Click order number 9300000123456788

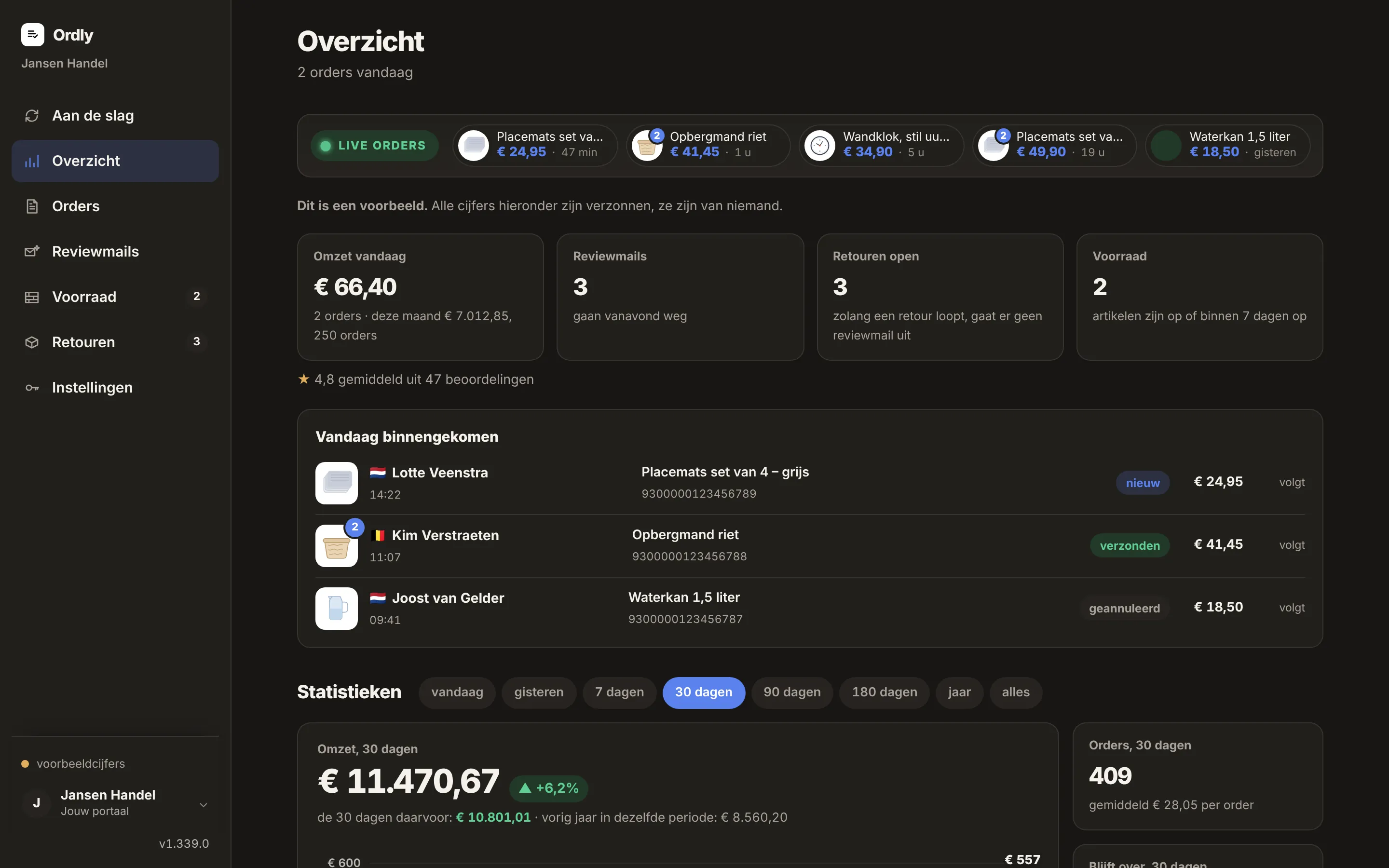point(689,556)
